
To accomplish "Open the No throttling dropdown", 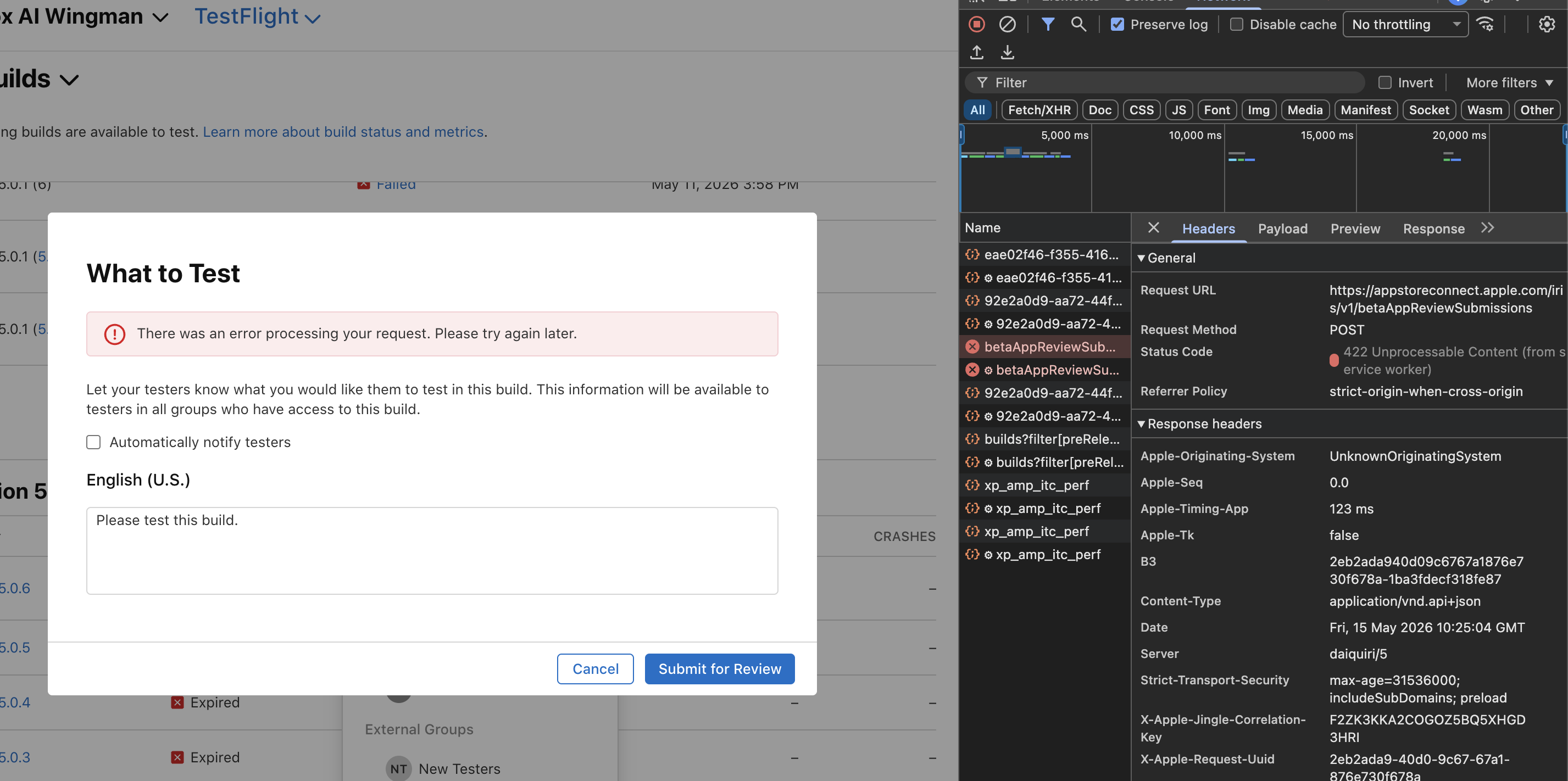I will click(1405, 24).
